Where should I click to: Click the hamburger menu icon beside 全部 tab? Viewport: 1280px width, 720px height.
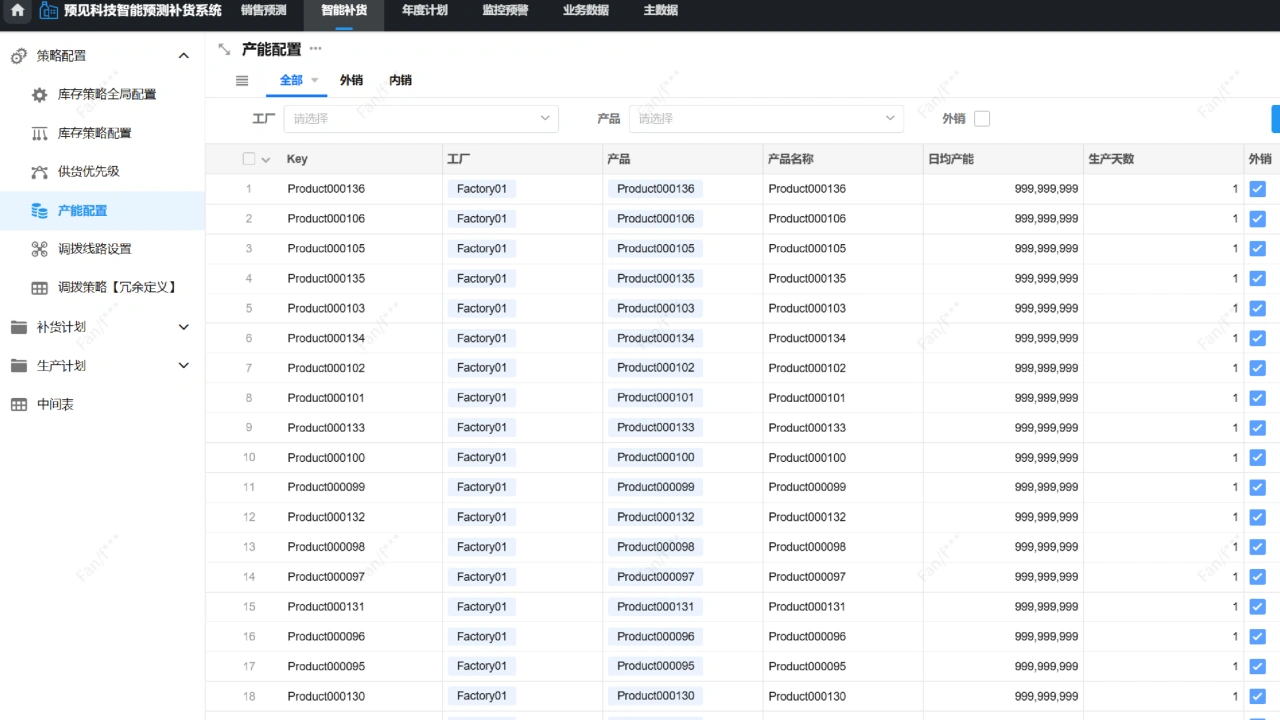coord(242,81)
